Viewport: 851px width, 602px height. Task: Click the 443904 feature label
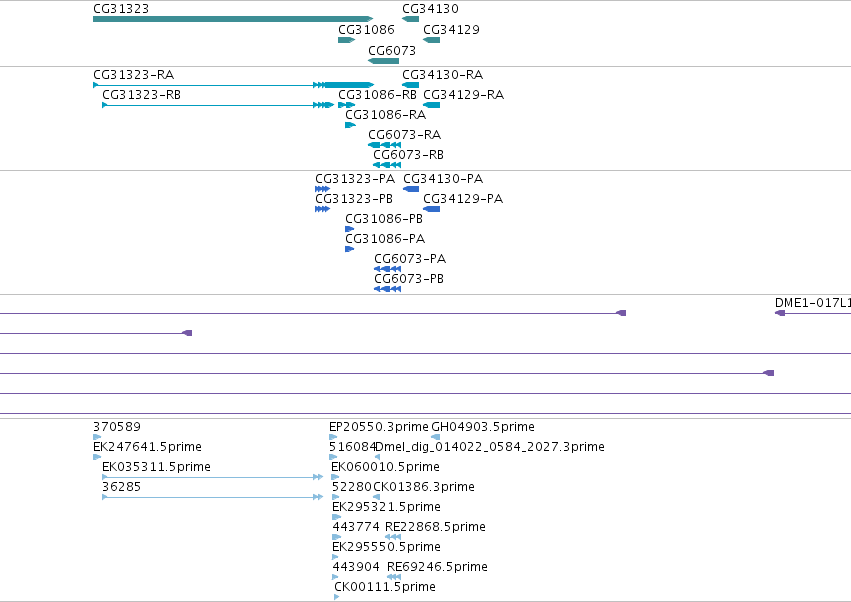356,567
